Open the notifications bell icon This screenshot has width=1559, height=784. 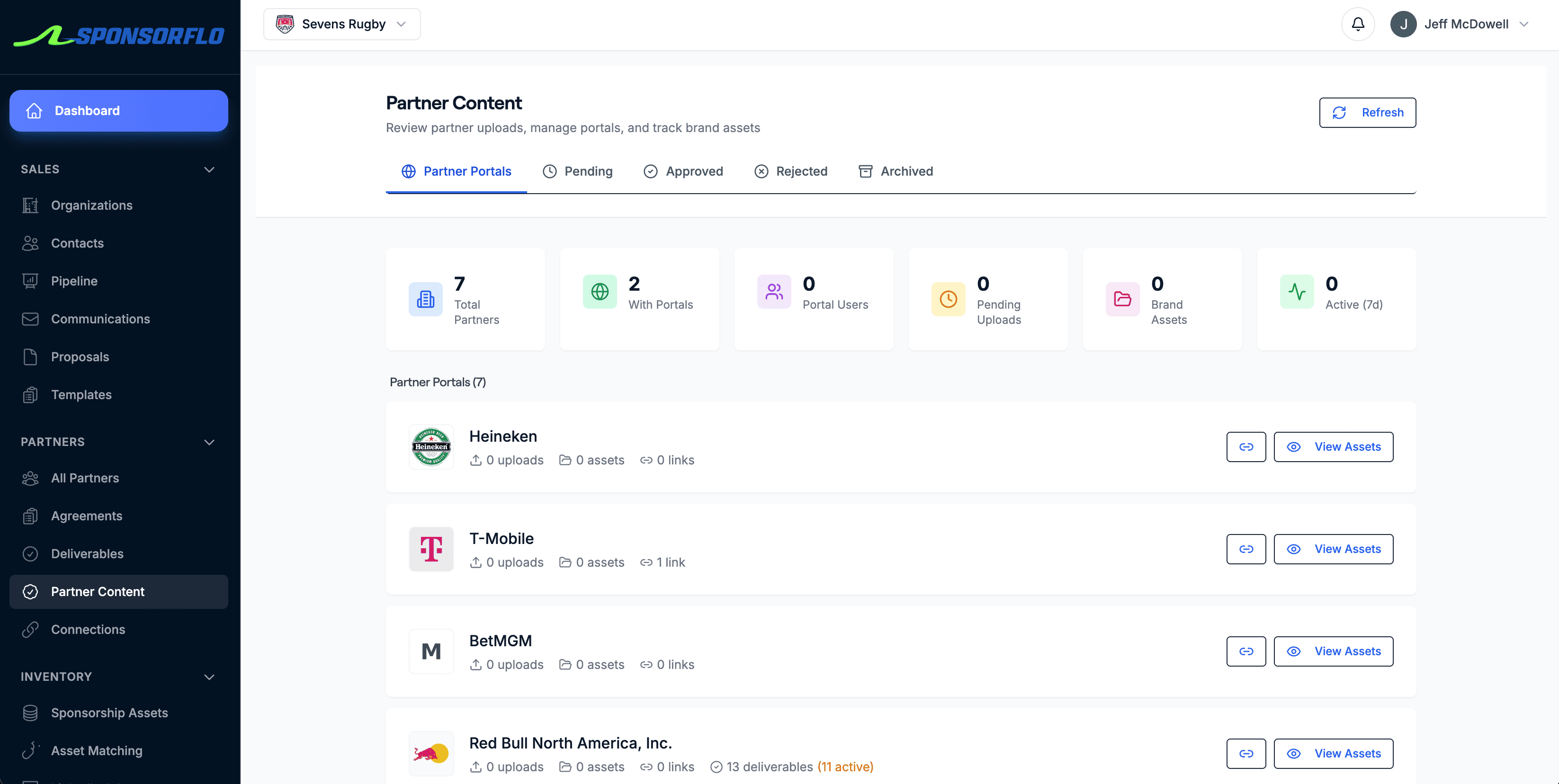(1357, 24)
